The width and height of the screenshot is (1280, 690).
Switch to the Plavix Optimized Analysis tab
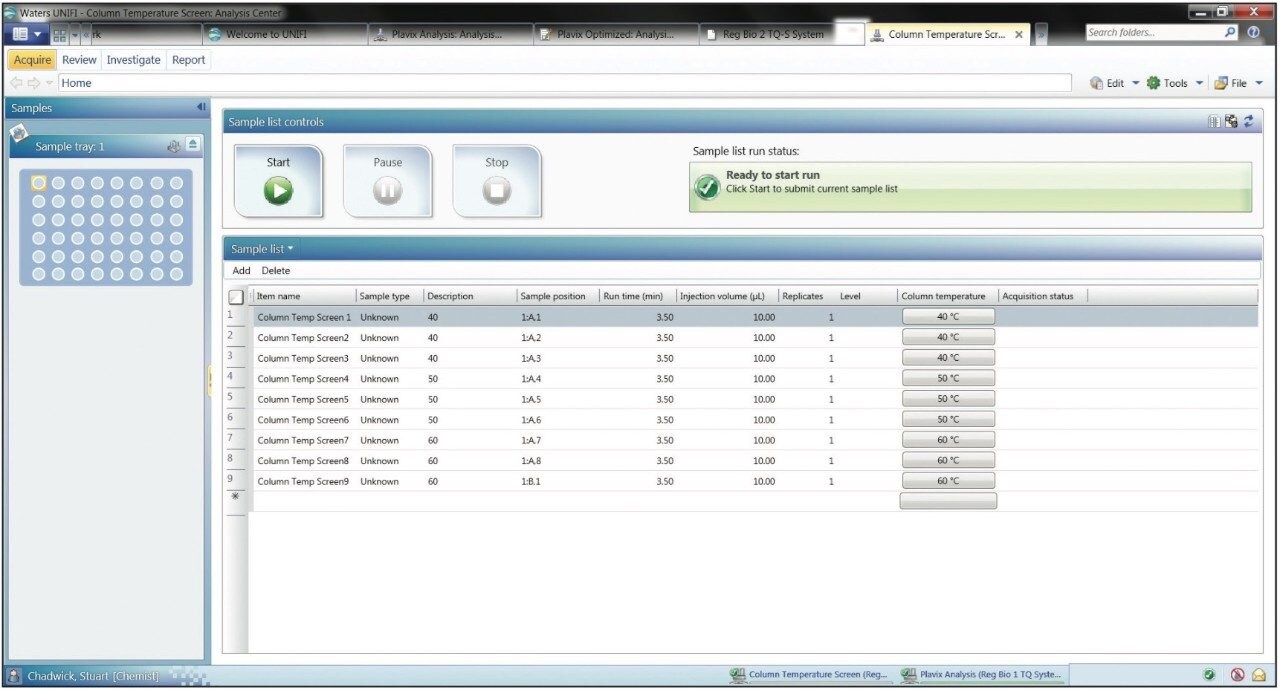pos(613,33)
